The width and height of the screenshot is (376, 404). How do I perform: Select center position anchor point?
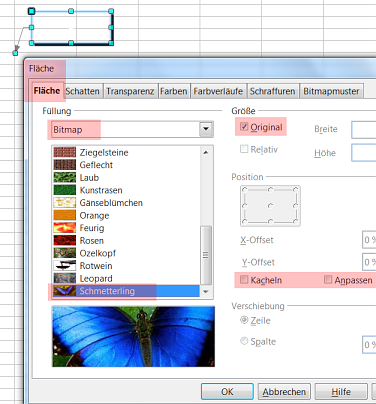[270, 206]
